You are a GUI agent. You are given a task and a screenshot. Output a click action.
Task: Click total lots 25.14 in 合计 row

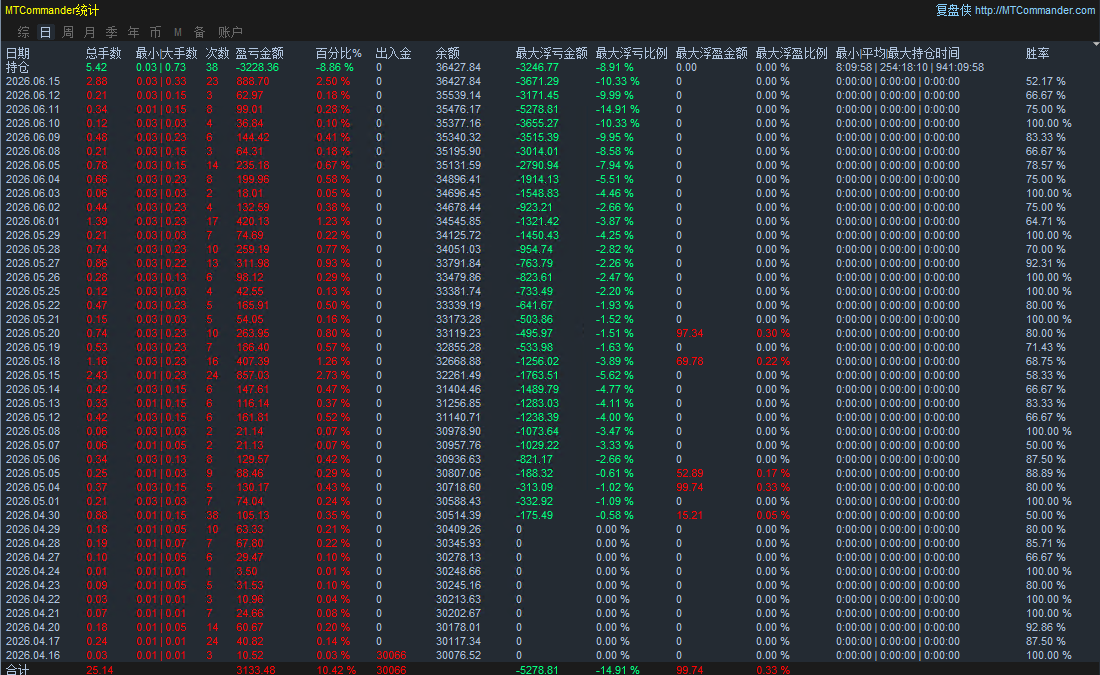(100, 669)
